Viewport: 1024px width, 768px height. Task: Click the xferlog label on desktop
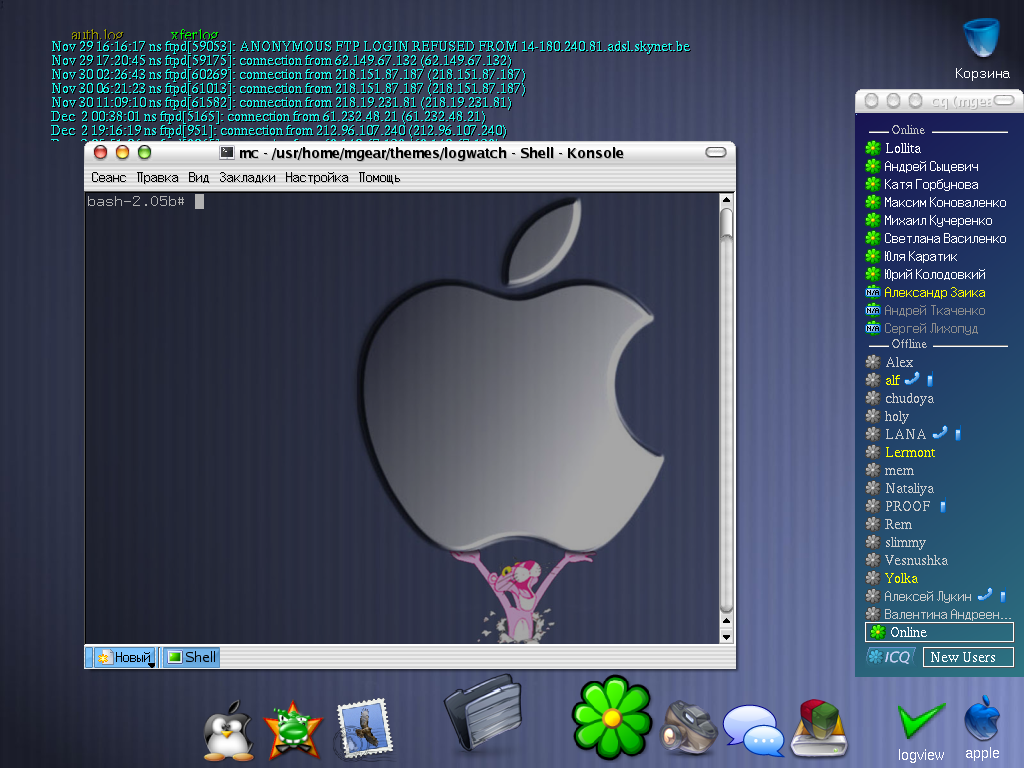click(194, 34)
